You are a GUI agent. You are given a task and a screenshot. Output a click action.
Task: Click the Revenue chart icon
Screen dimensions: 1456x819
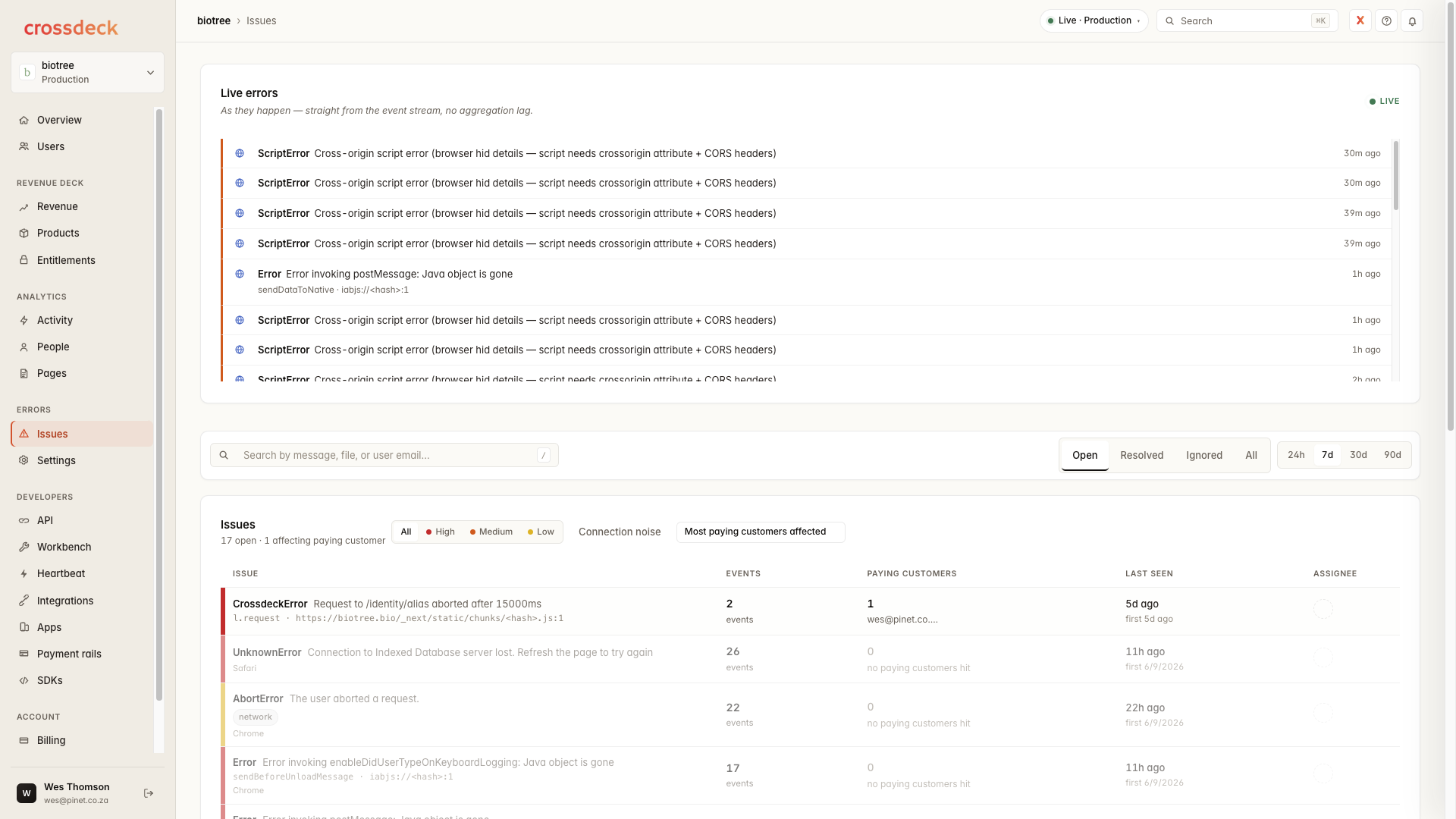click(x=24, y=207)
